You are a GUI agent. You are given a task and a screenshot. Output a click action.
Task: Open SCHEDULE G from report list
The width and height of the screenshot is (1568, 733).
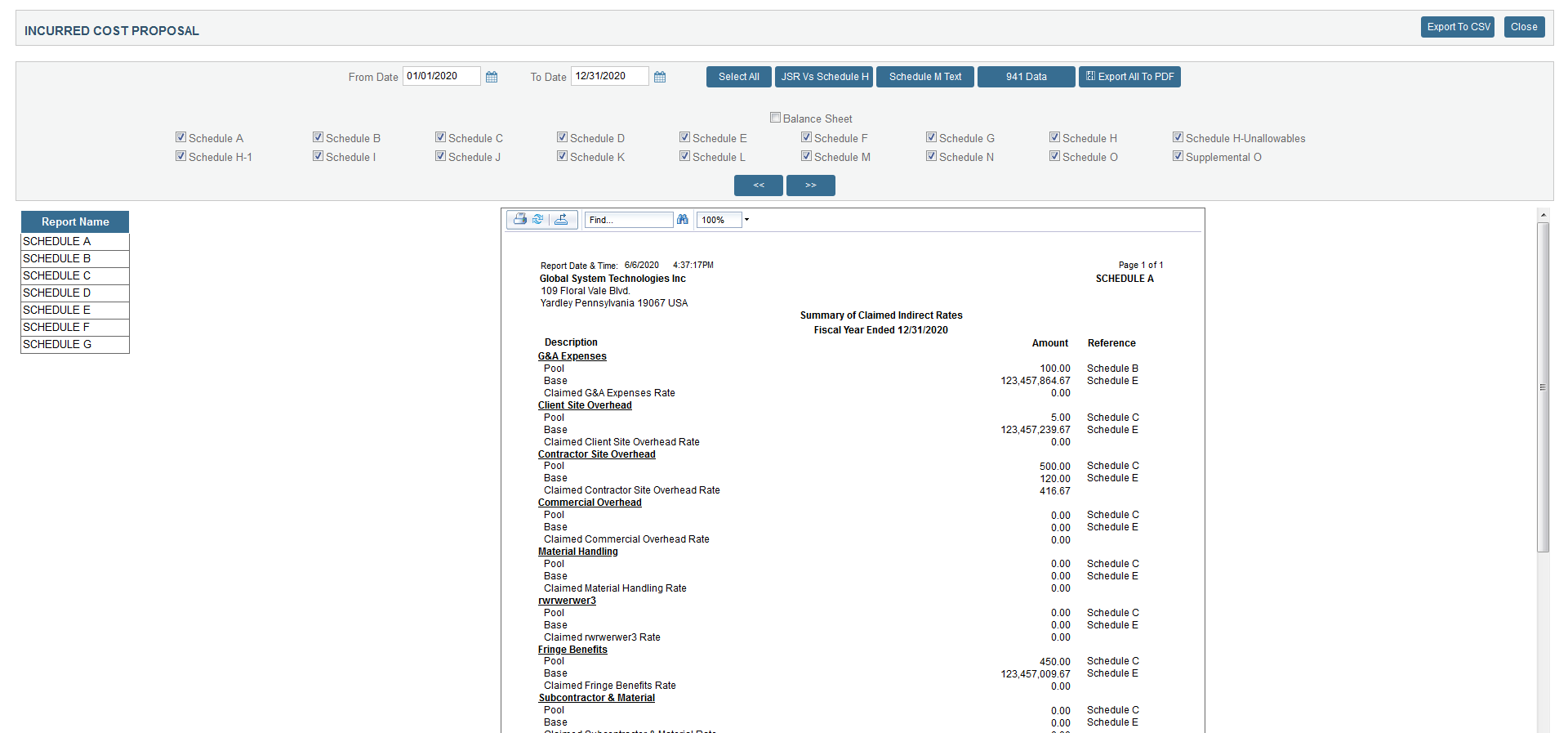pos(74,345)
